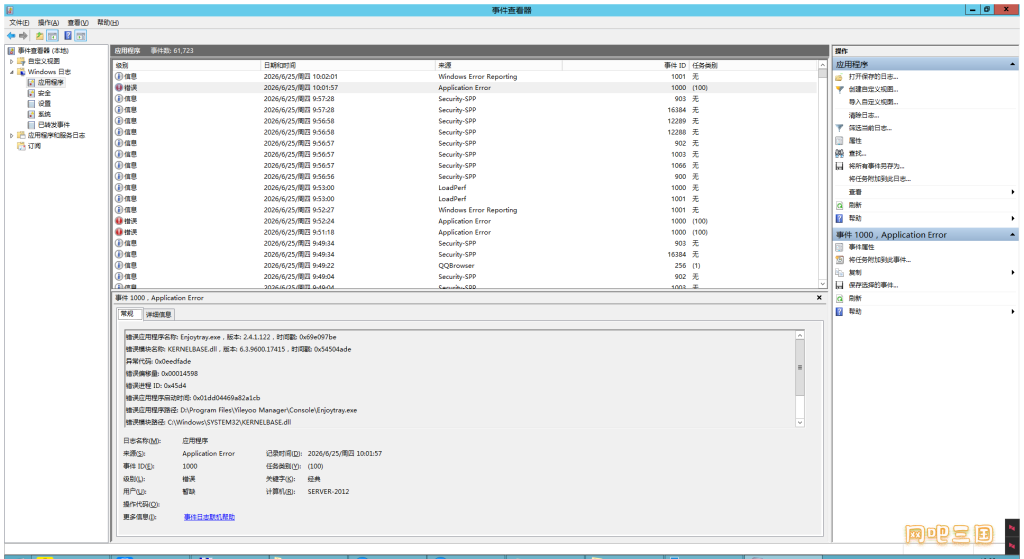Select the Security-SPP event with ID 1066
The image size is (1024, 559).
point(464,165)
